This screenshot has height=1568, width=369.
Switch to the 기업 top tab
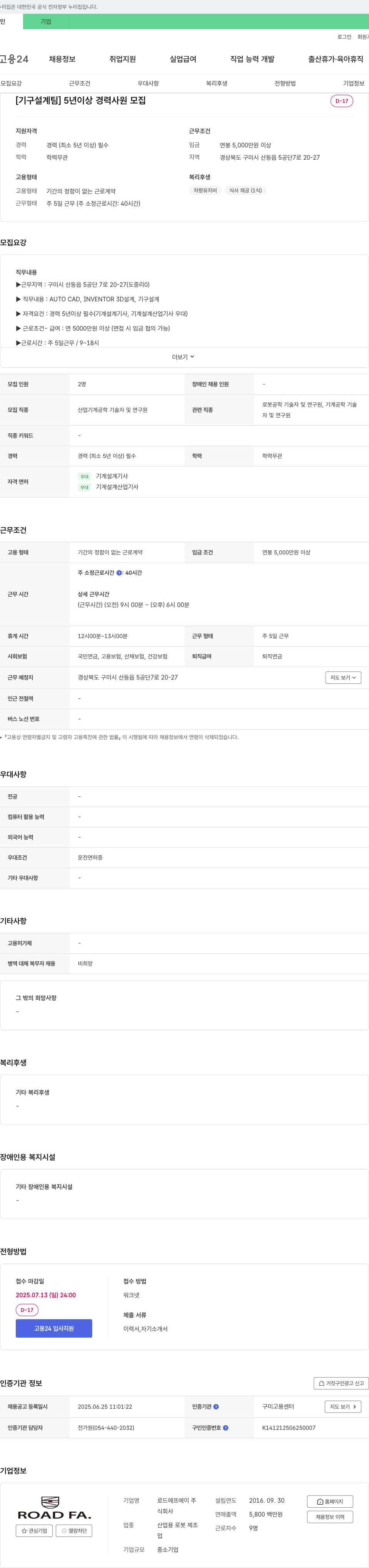click(x=46, y=21)
